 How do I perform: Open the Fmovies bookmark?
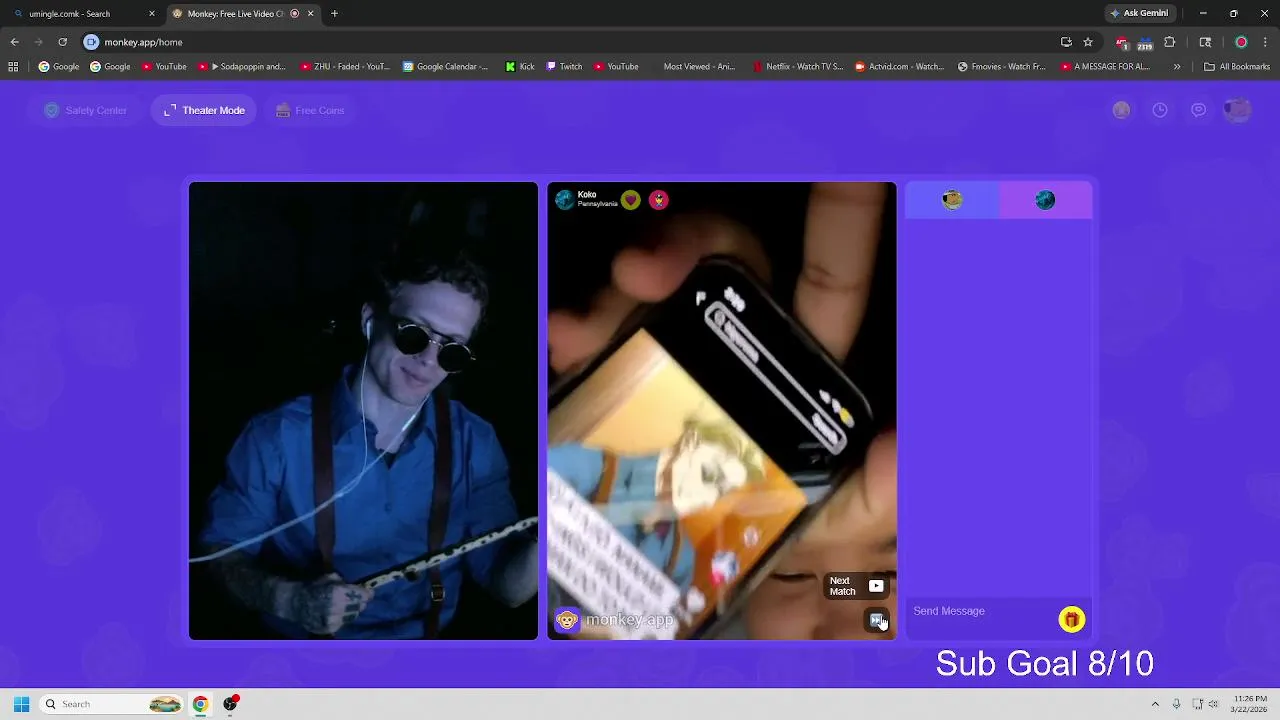coord(1001,67)
